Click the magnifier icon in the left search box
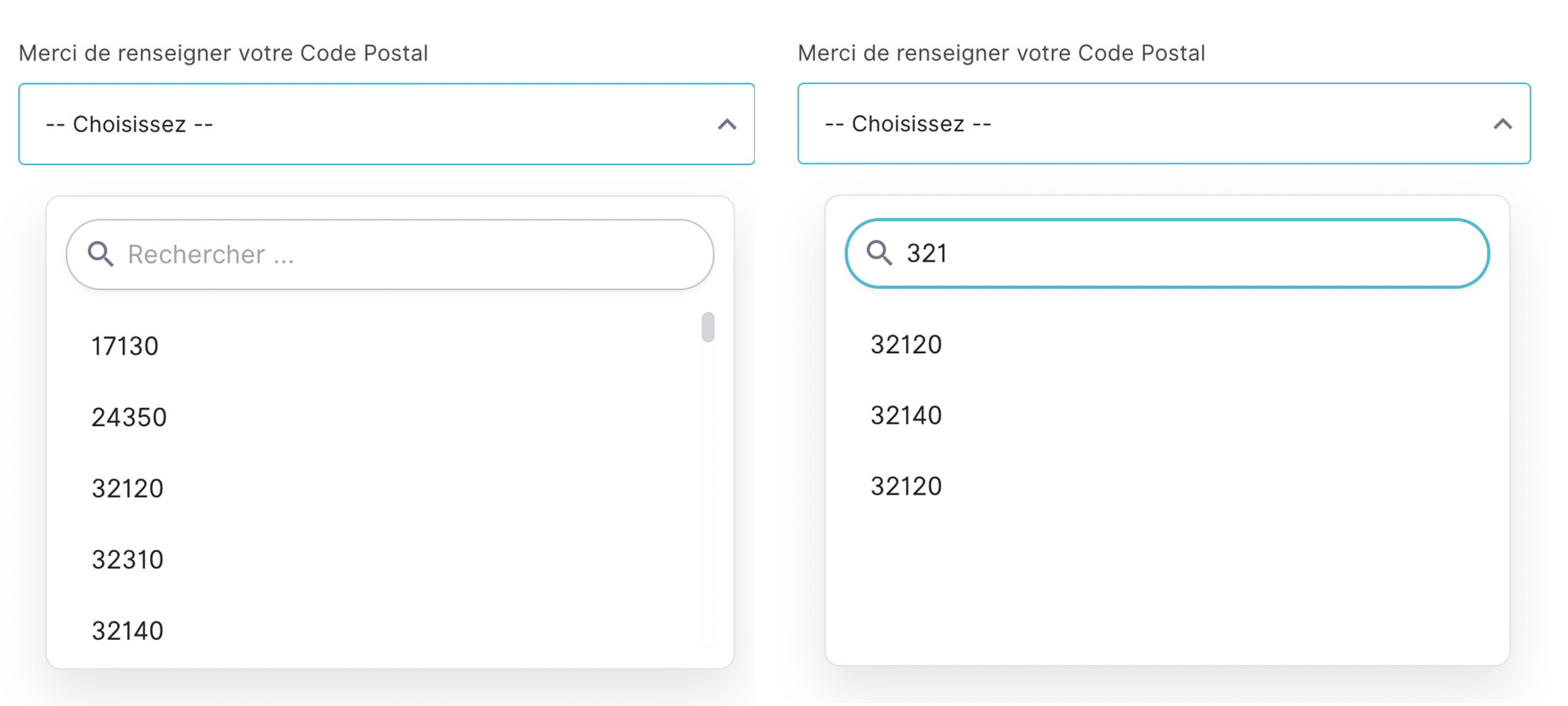The image size is (1568, 706). coord(101,254)
